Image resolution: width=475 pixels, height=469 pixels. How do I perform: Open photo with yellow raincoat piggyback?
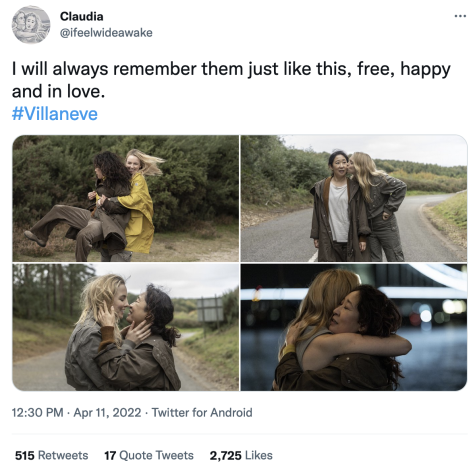tap(126, 198)
